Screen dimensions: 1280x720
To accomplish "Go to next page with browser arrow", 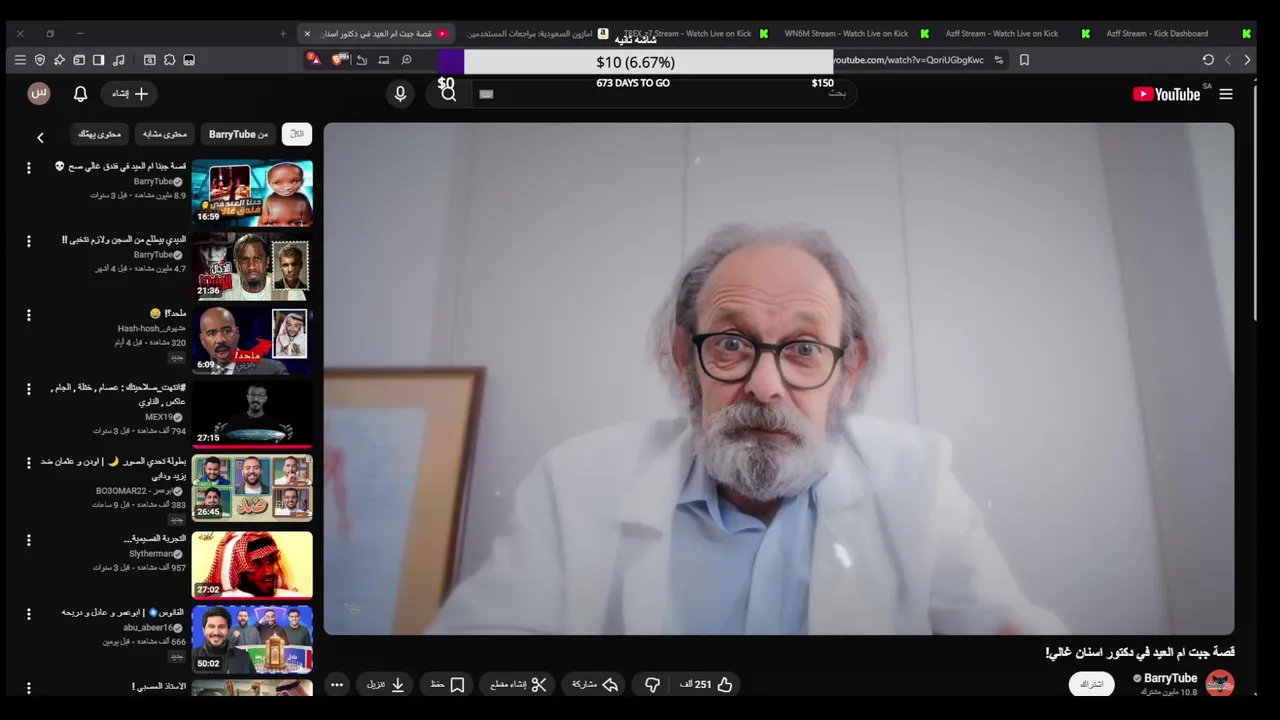I will [x=1228, y=60].
